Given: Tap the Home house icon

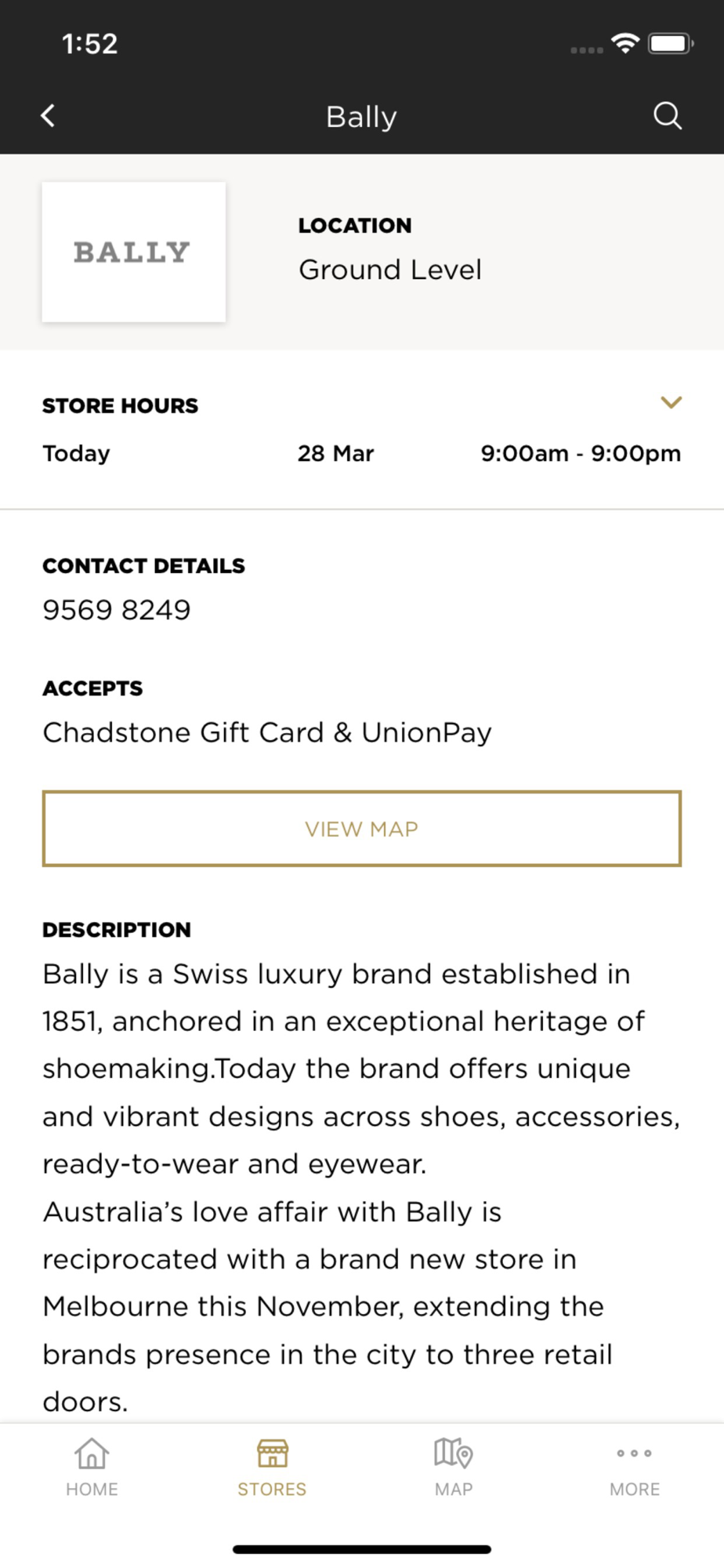Looking at the screenshot, I should [x=92, y=1453].
